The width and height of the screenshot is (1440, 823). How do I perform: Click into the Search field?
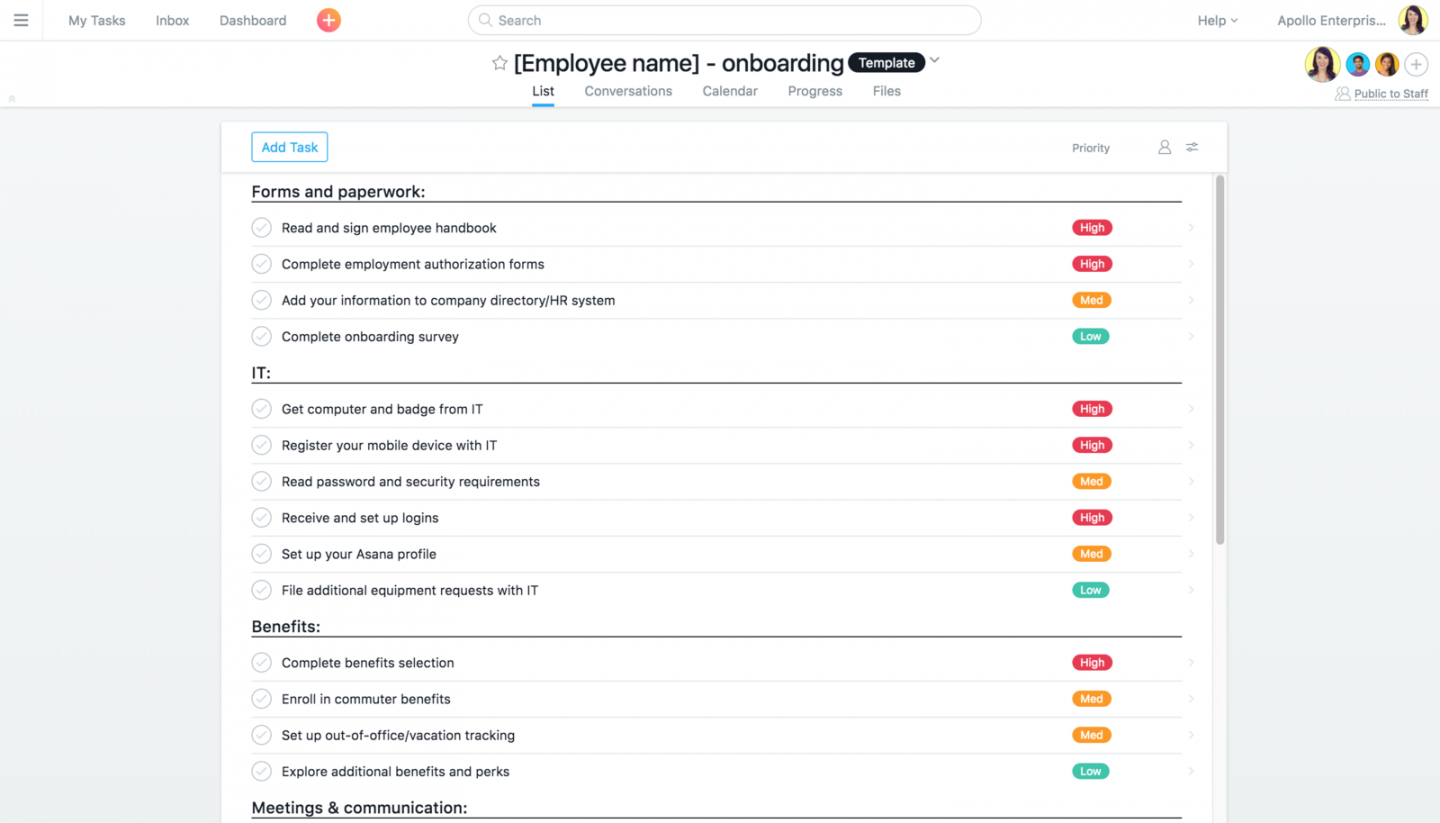(x=724, y=20)
